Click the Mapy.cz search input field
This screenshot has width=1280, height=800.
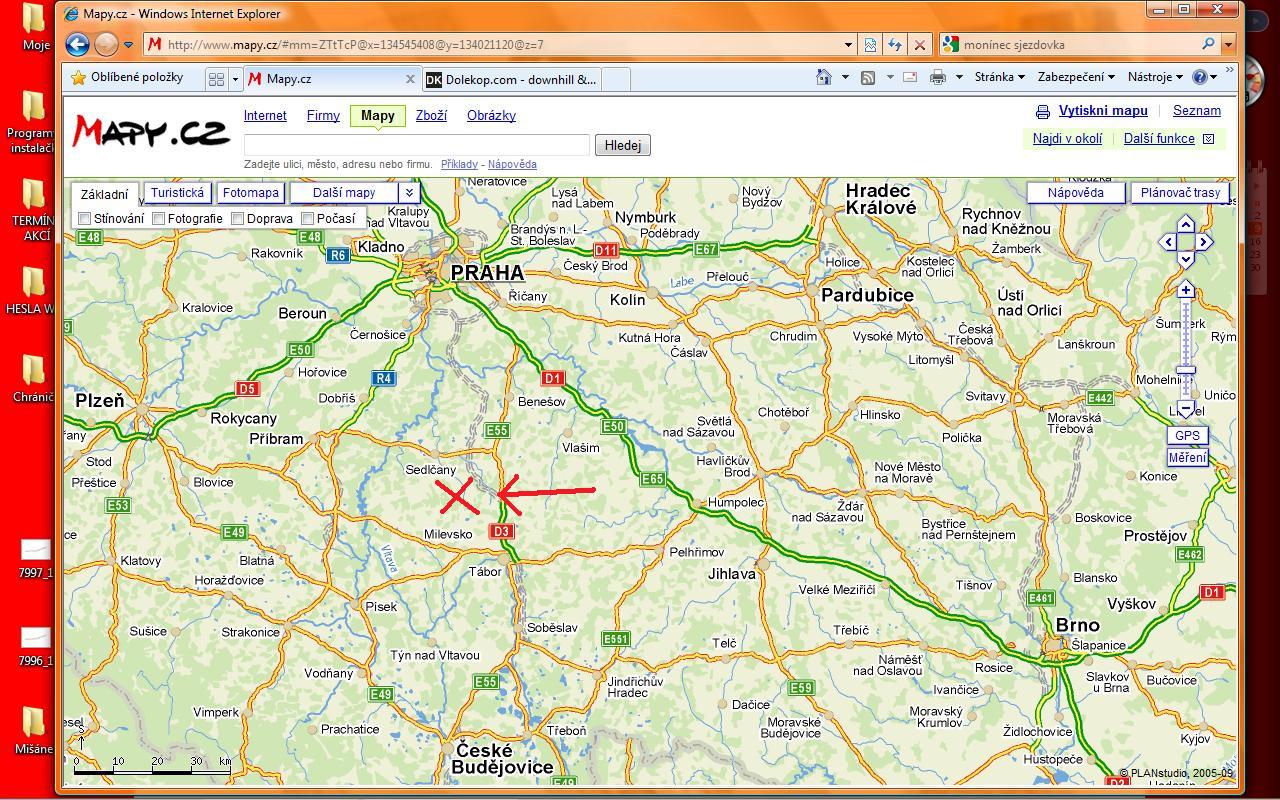click(417, 145)
